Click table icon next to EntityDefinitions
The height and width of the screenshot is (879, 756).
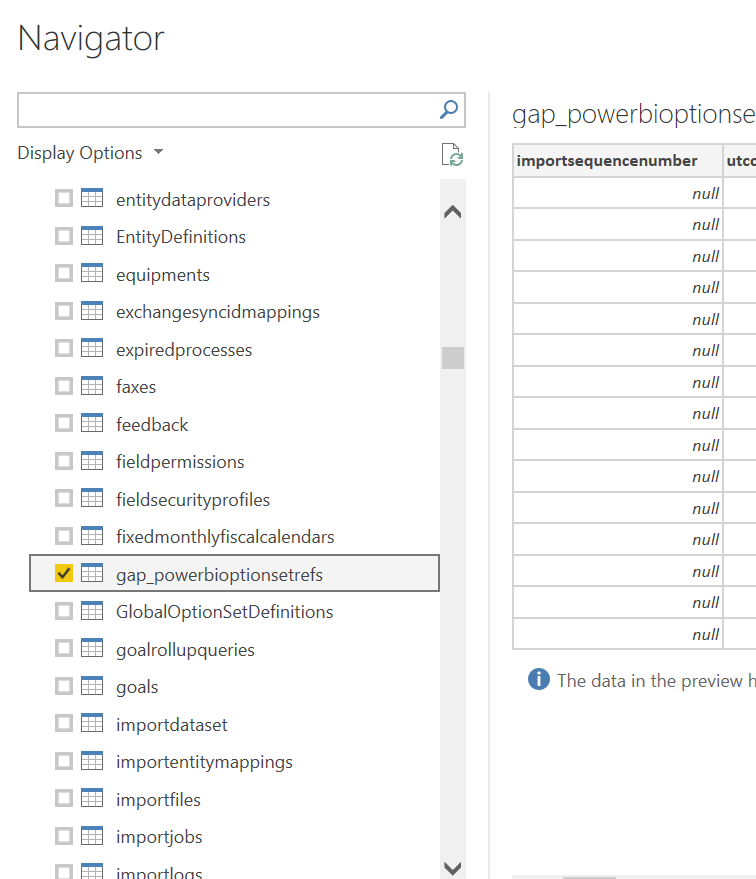tap(92, 235)
